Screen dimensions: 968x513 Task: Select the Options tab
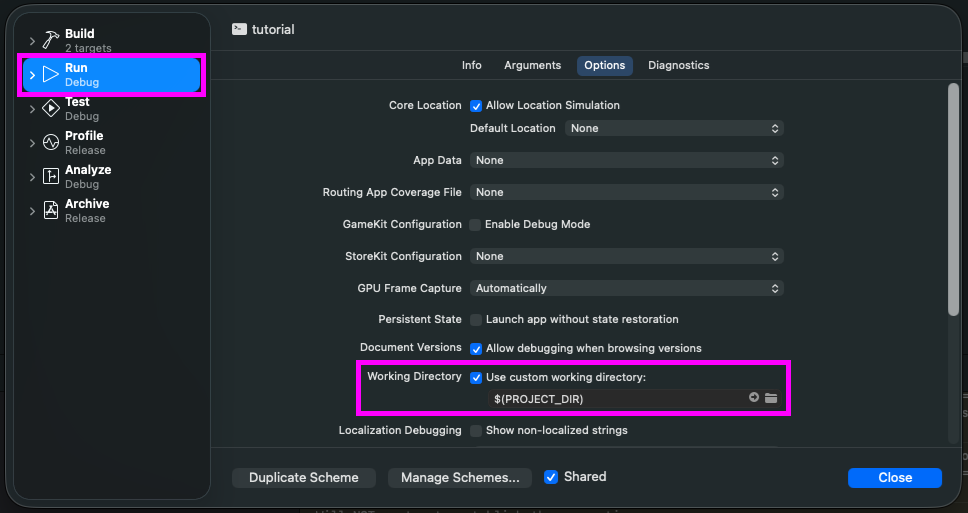pyautogui.click(x=604, y=65)
